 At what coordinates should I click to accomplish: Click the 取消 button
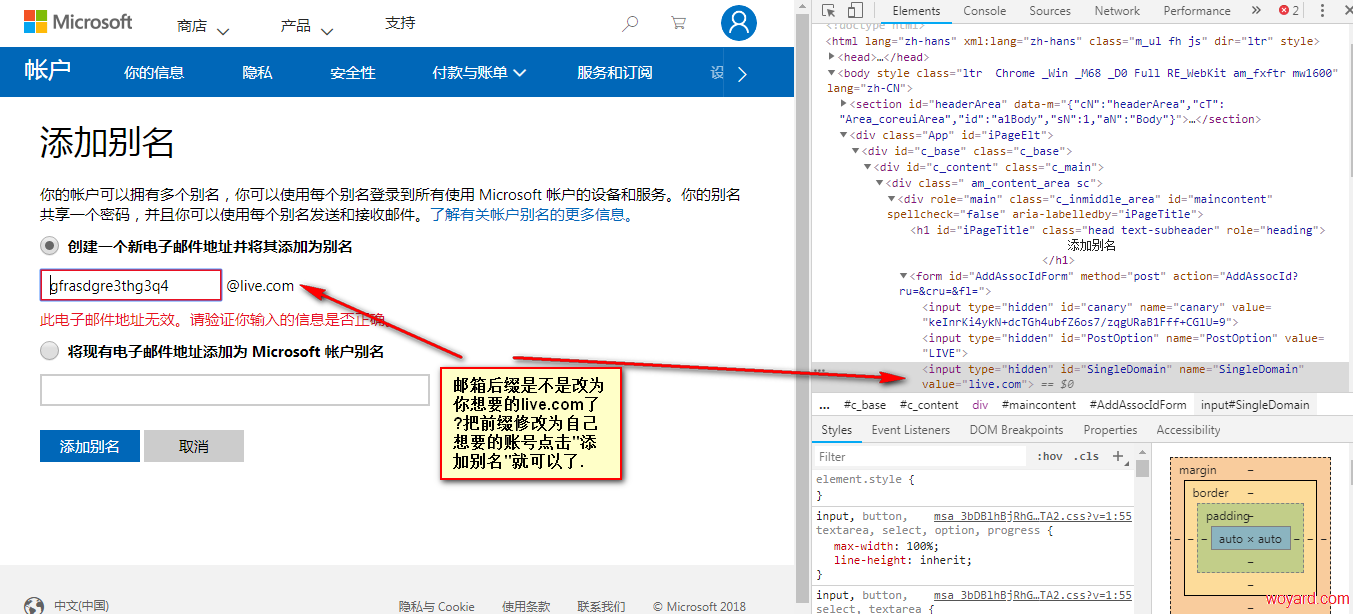[x=194, y=446]
